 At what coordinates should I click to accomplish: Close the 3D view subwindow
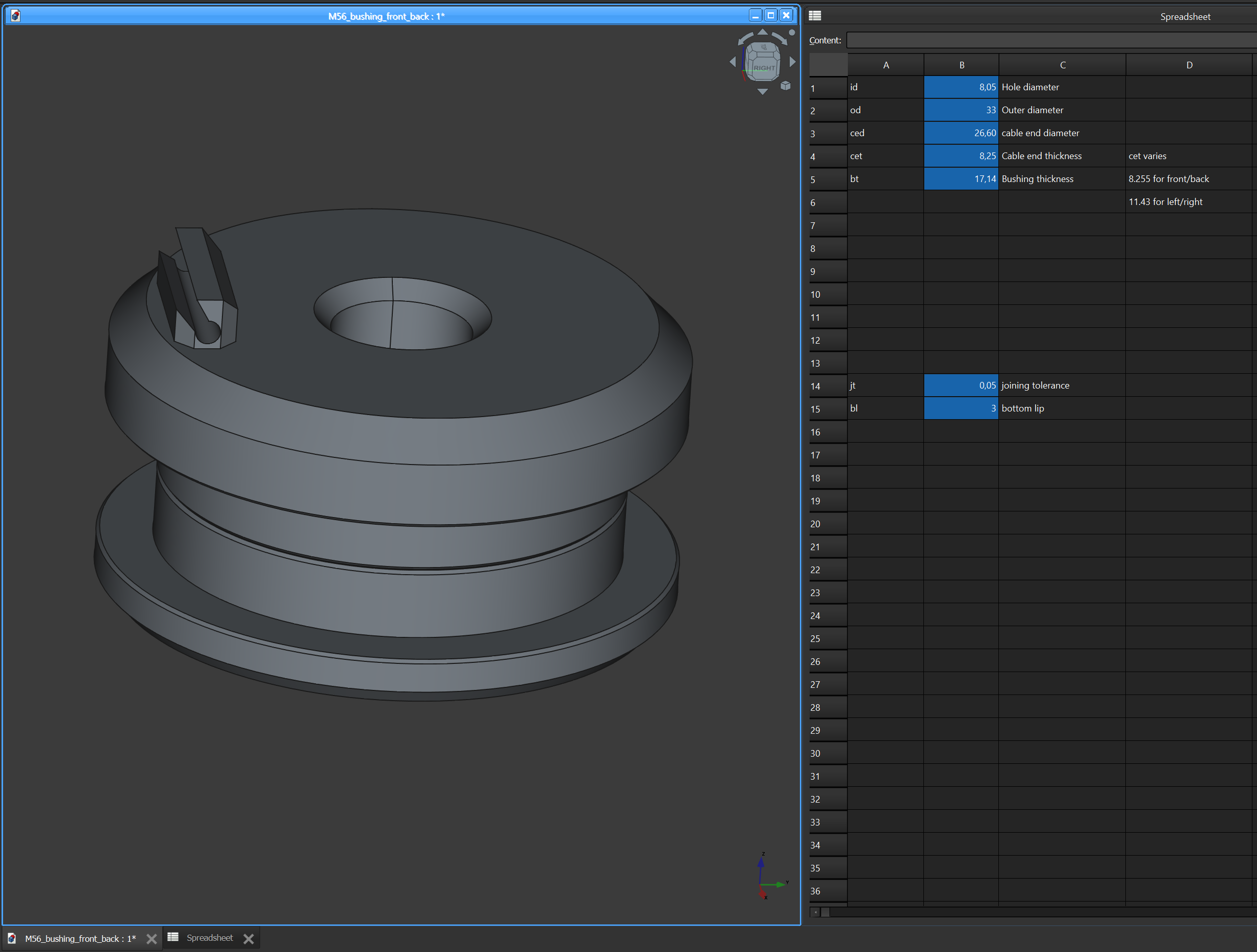[786, 16]
